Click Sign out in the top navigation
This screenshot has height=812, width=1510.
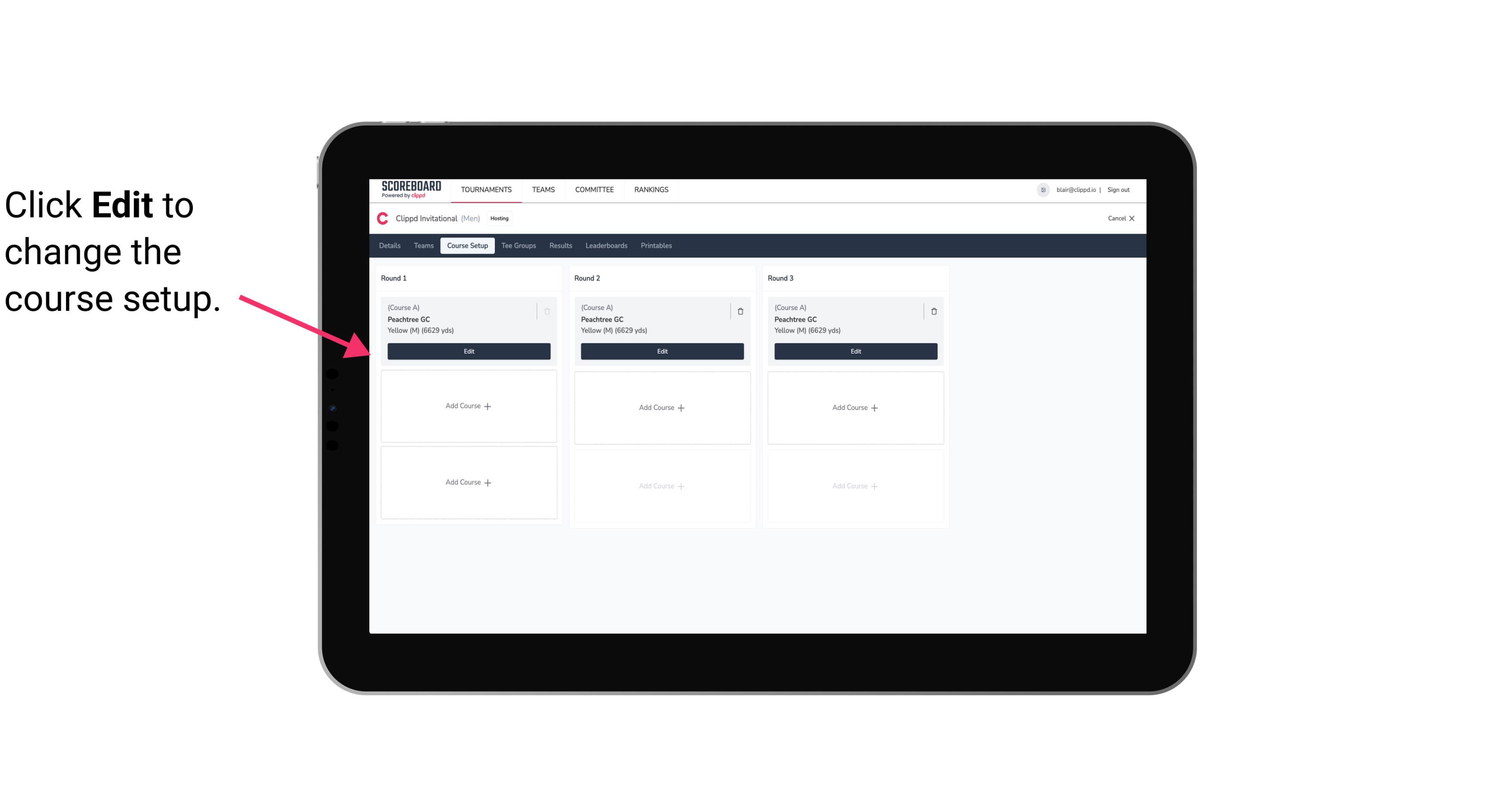1117,189
